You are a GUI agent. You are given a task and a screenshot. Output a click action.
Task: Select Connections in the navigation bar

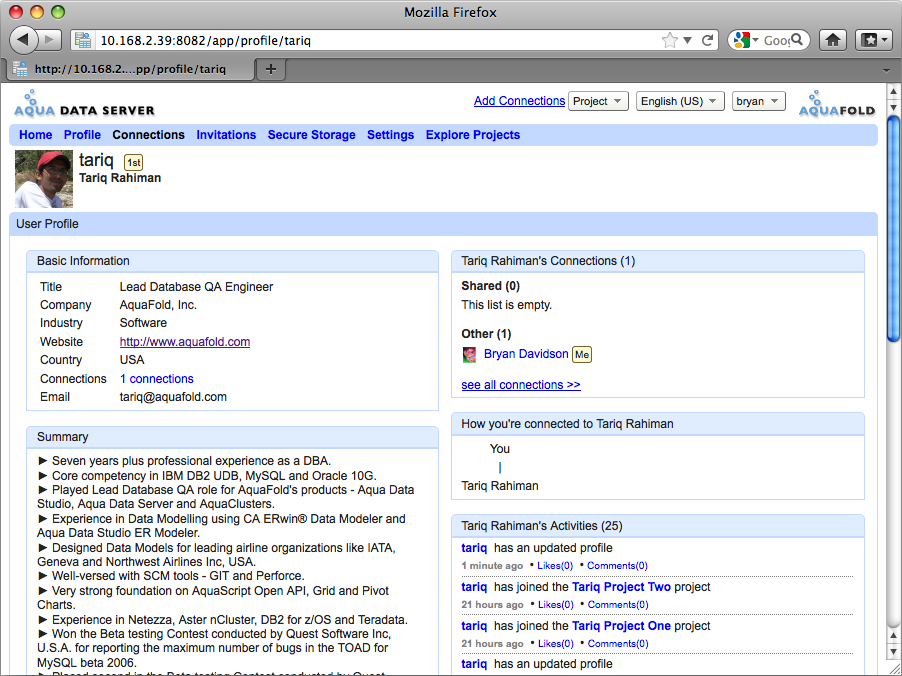coord(148,135)
